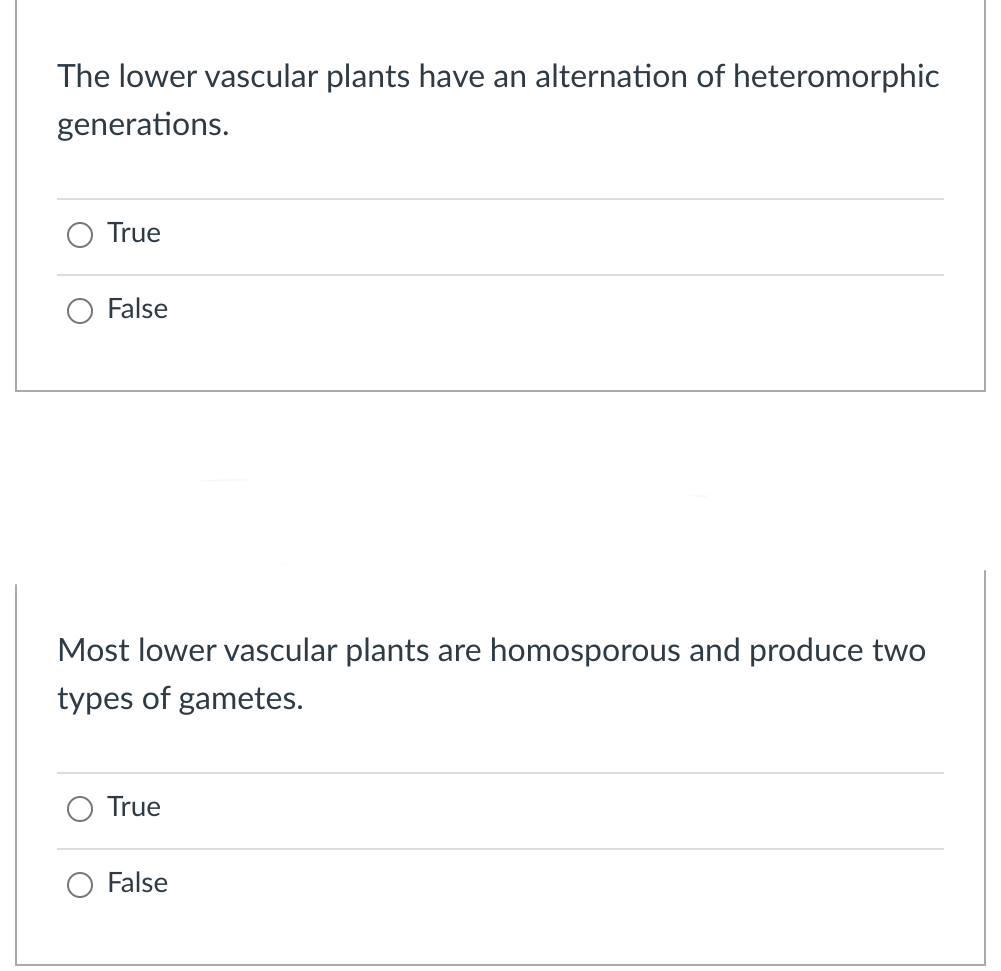Select False radio button for homosporous question
The height and width of the screenshot is (971, 1001).
click(x=80, y=885)
